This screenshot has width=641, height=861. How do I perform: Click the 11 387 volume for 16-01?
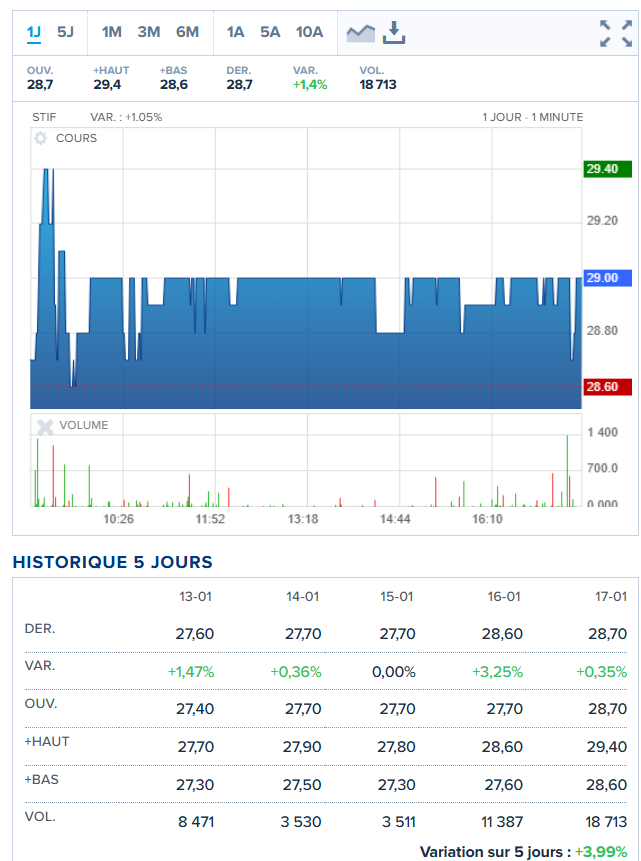pos(501,822)
